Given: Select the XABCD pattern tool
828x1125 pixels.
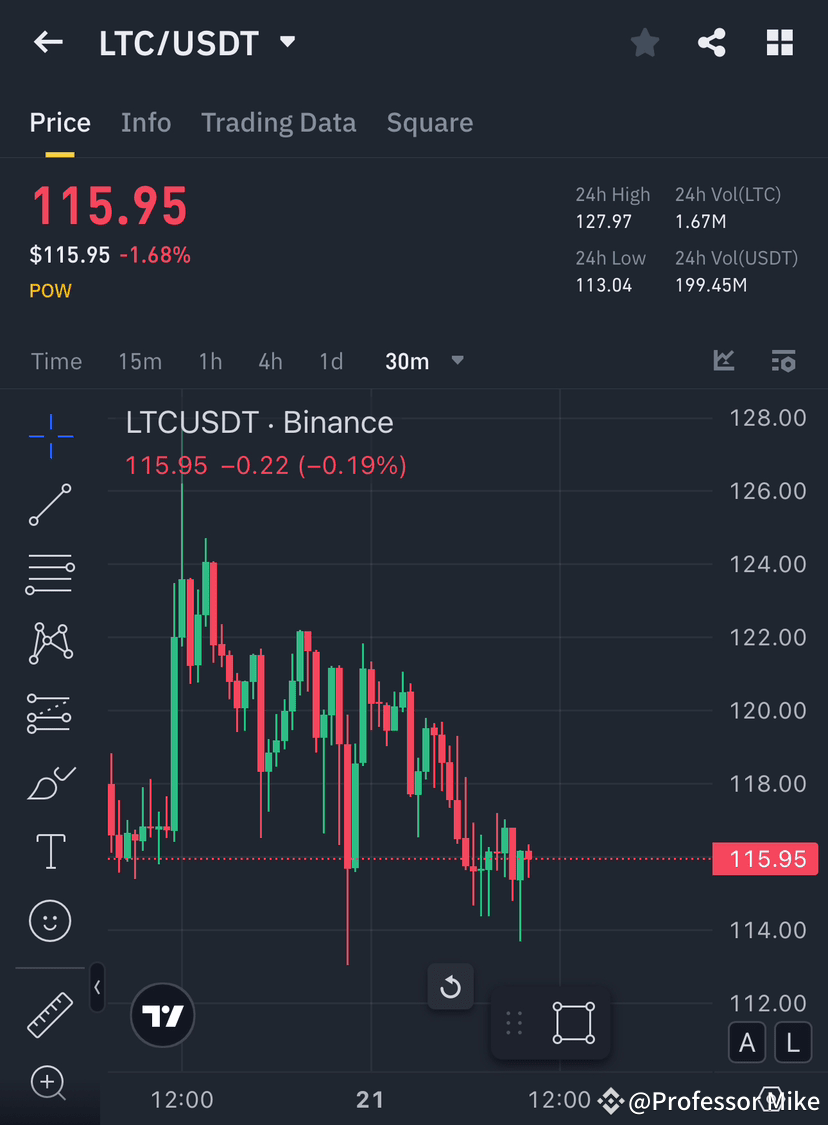Looking at the screenshot, I should [x=50, y=643].
